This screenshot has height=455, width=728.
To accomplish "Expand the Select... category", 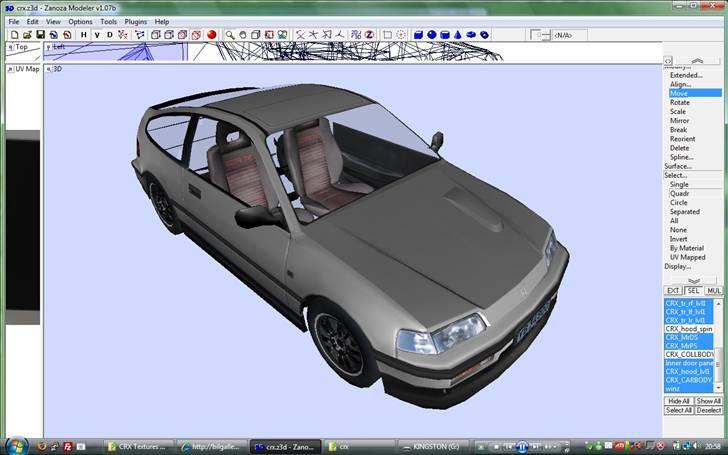I will [x=676, y=176].
